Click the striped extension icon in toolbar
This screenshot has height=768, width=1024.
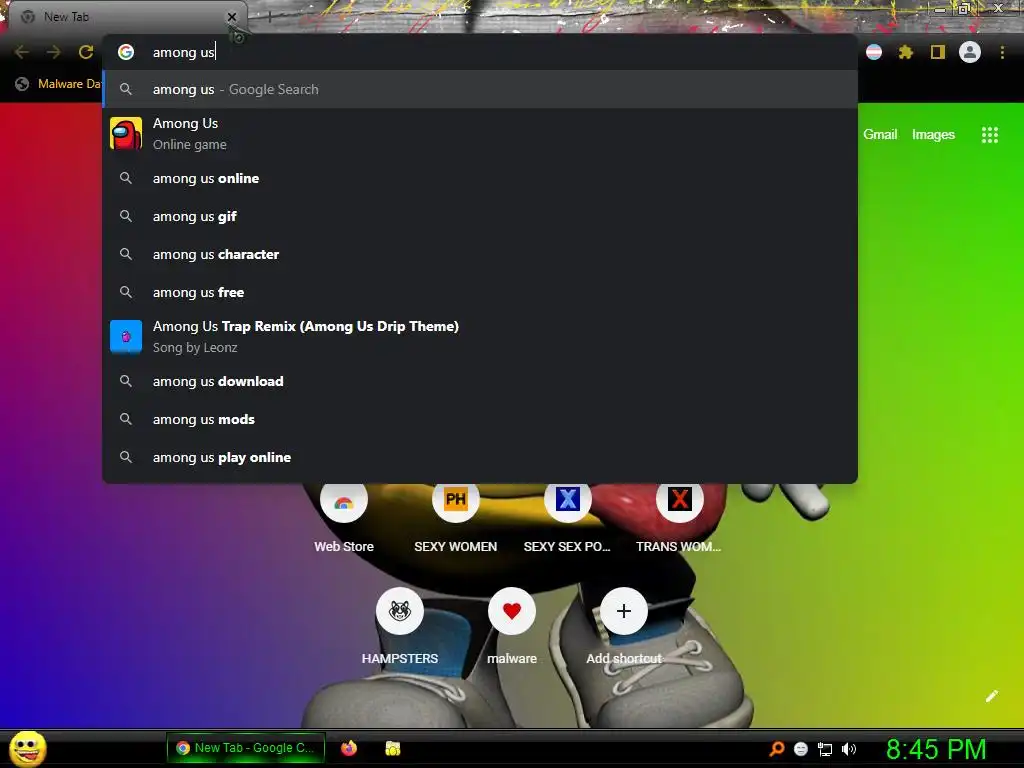pos(874,52)
